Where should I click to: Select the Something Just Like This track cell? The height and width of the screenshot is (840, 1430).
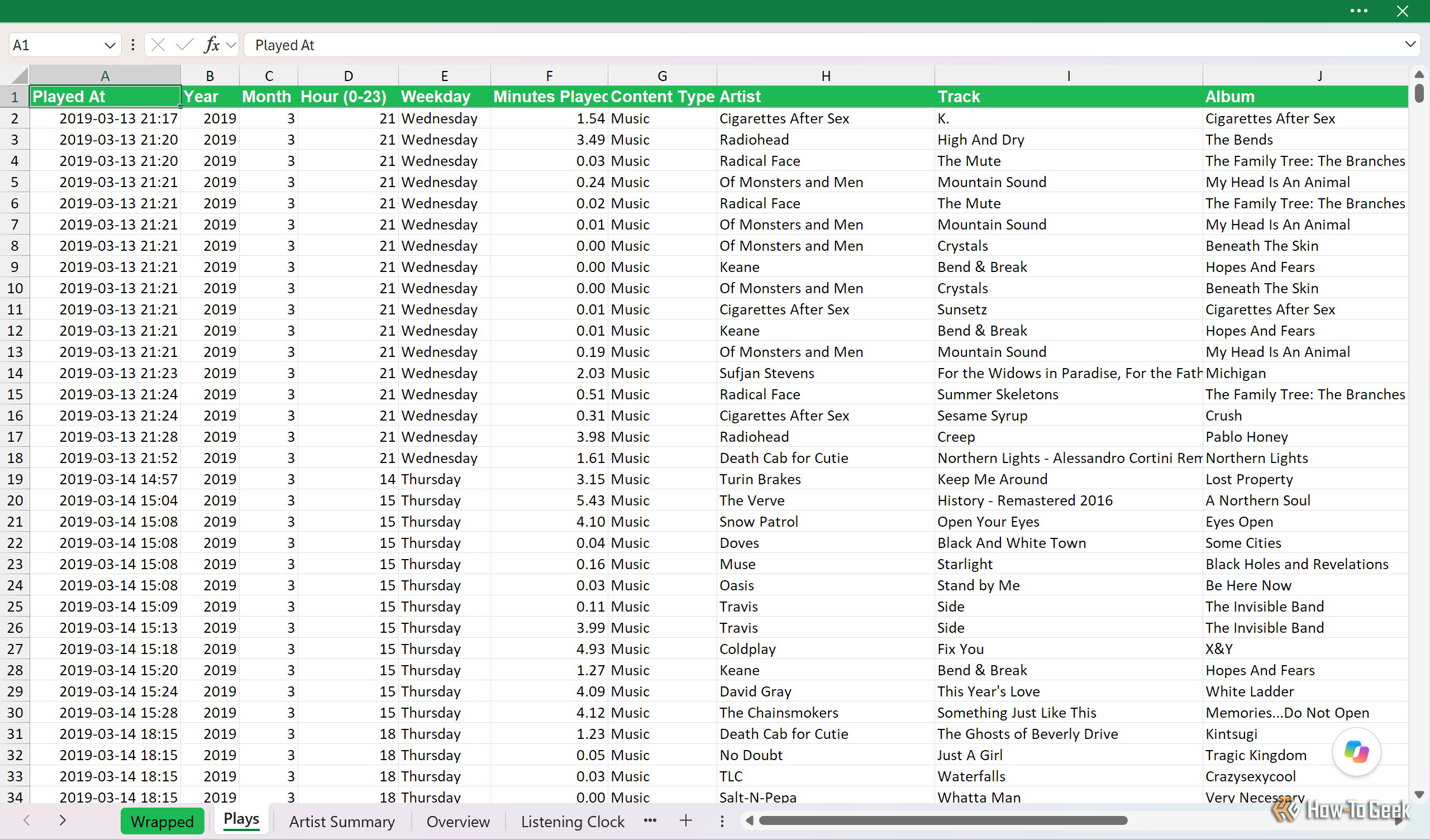[x=1069, y=712]
